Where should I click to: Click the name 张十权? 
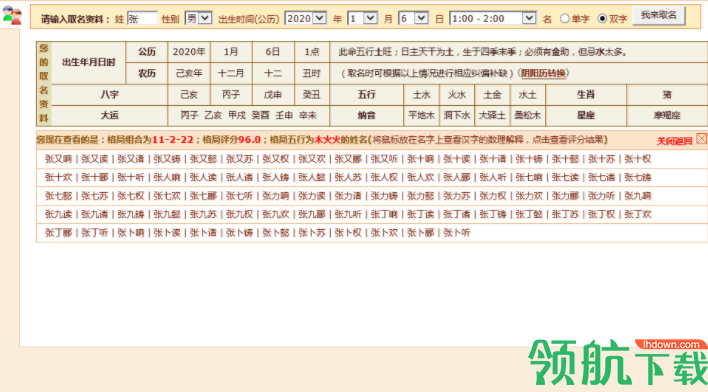click(638, 159)
